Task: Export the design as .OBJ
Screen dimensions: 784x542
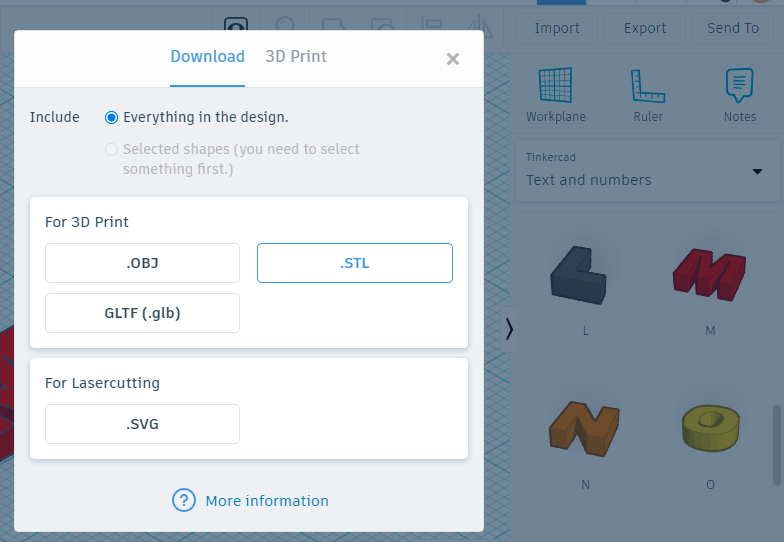Action: [142, 263]
